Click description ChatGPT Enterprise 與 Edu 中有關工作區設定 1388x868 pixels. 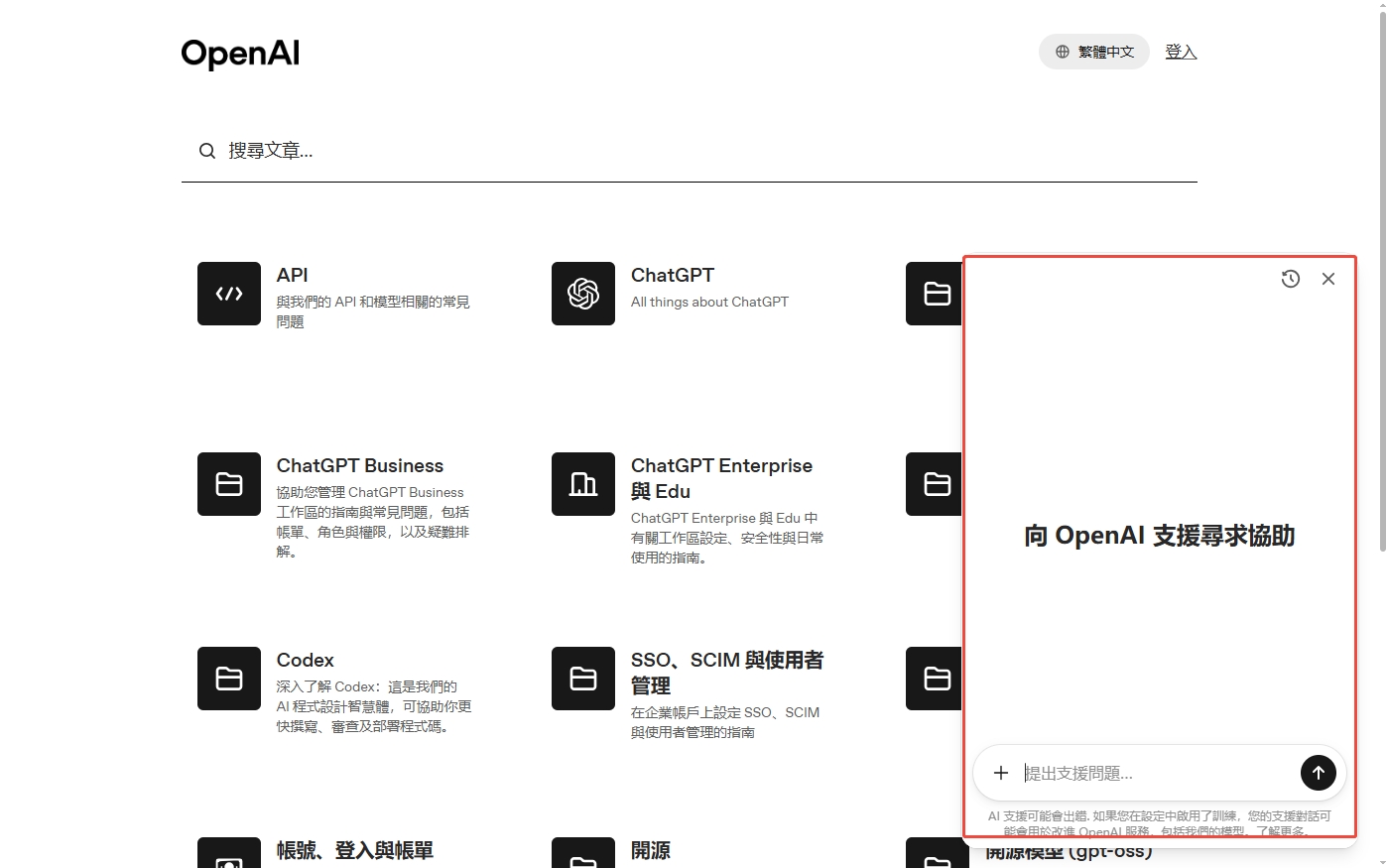pos(727,538)
